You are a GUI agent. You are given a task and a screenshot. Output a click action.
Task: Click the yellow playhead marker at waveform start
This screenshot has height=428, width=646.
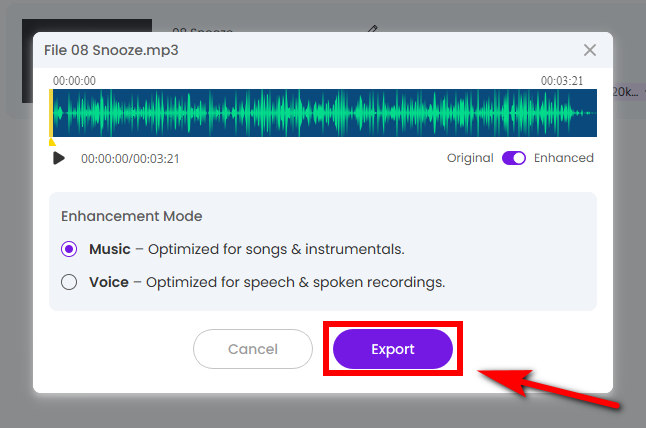(52, 115)
